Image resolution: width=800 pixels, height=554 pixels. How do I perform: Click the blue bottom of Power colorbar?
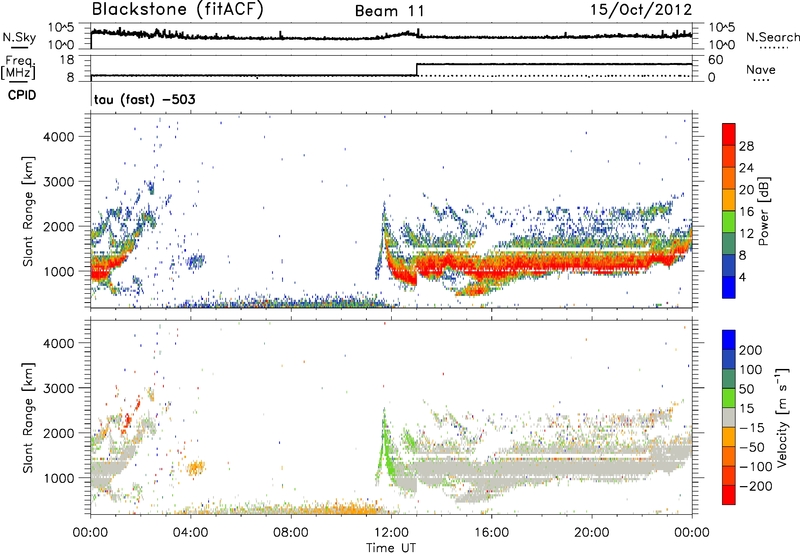(x=729, y=287)
